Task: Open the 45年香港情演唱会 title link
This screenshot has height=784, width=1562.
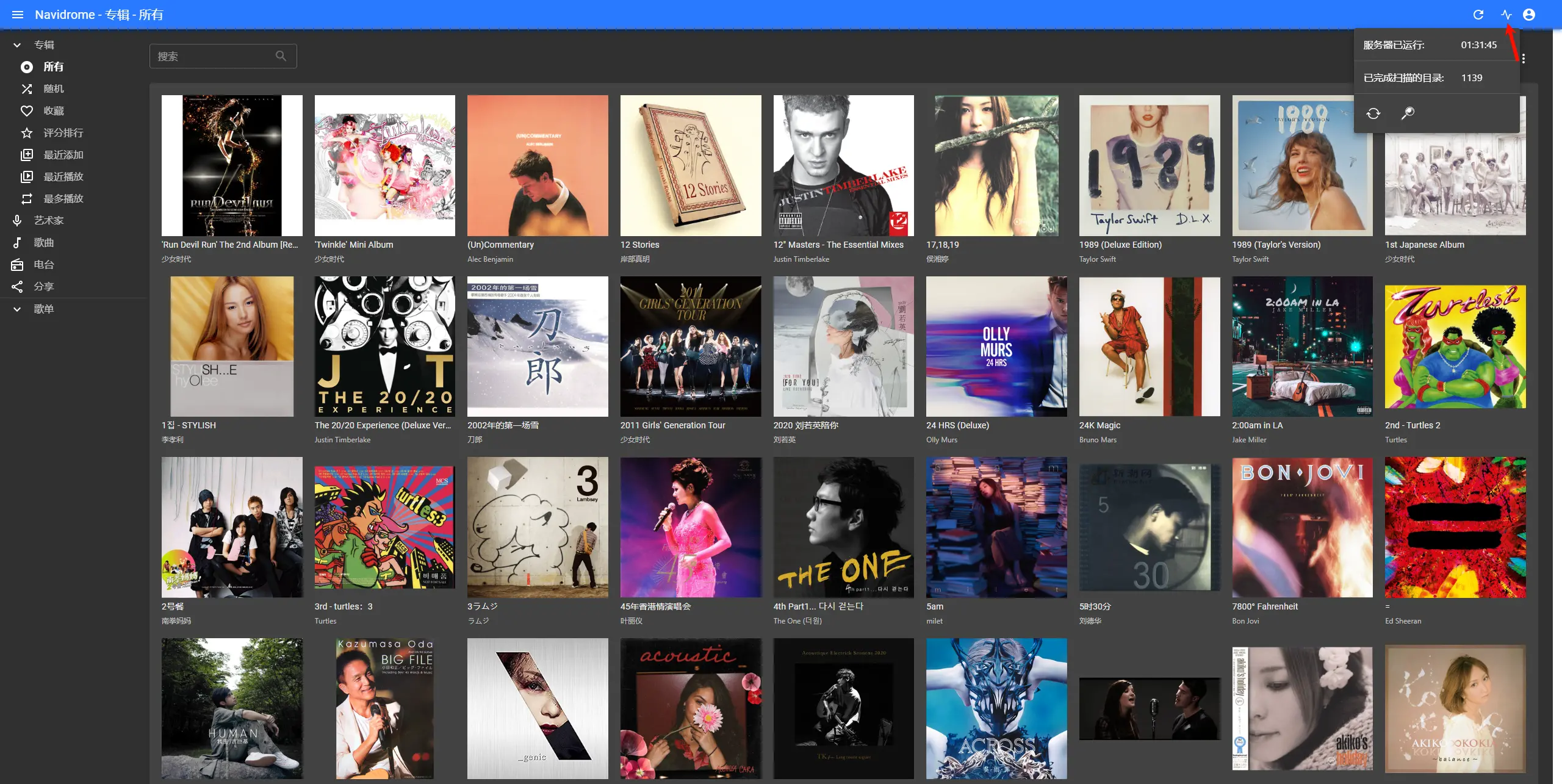Action: [x=656, y=606]
